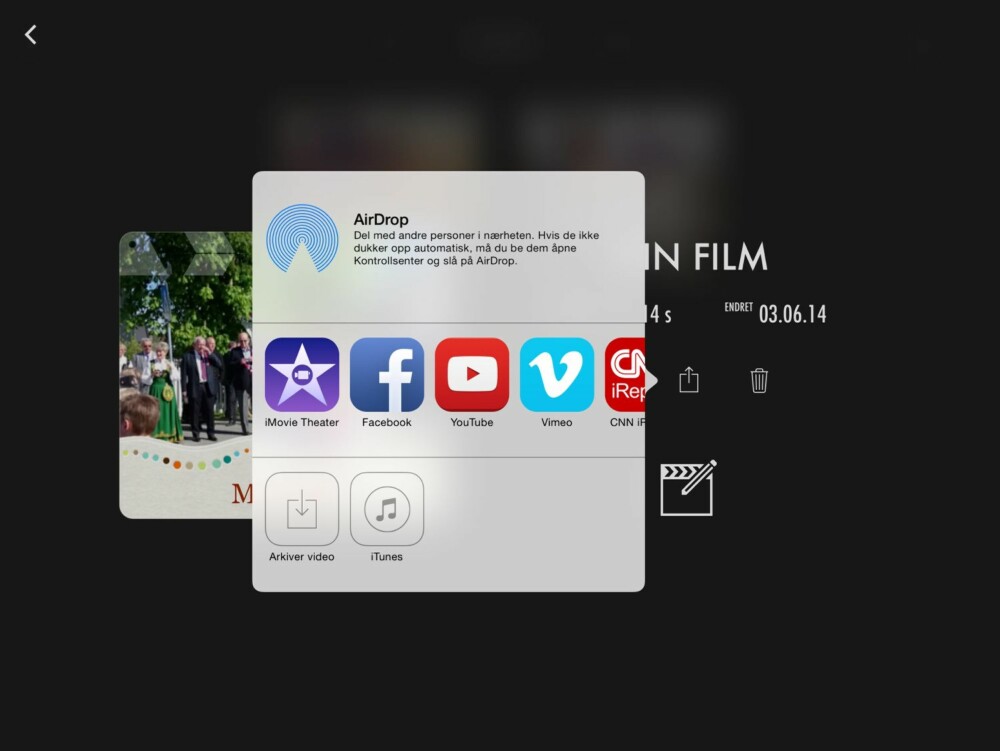The image size is (1000, 751).
Task: Share the video to Vimeo
Action: (557, 375)
